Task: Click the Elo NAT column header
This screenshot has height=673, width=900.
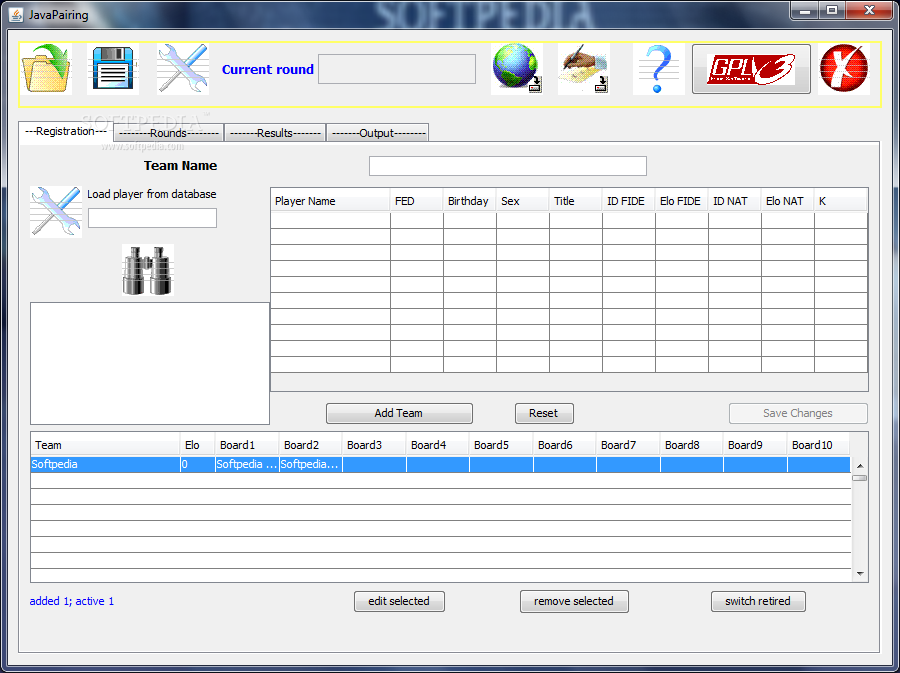Action: pos(788,201)
